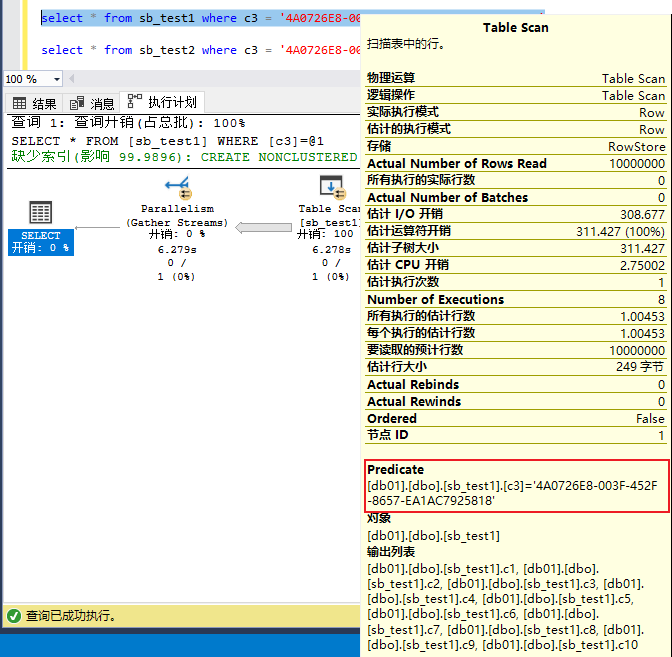Click the Table Scan tooltip title
This screenshot has width=672, height=657.
click(x=515, y=28)
